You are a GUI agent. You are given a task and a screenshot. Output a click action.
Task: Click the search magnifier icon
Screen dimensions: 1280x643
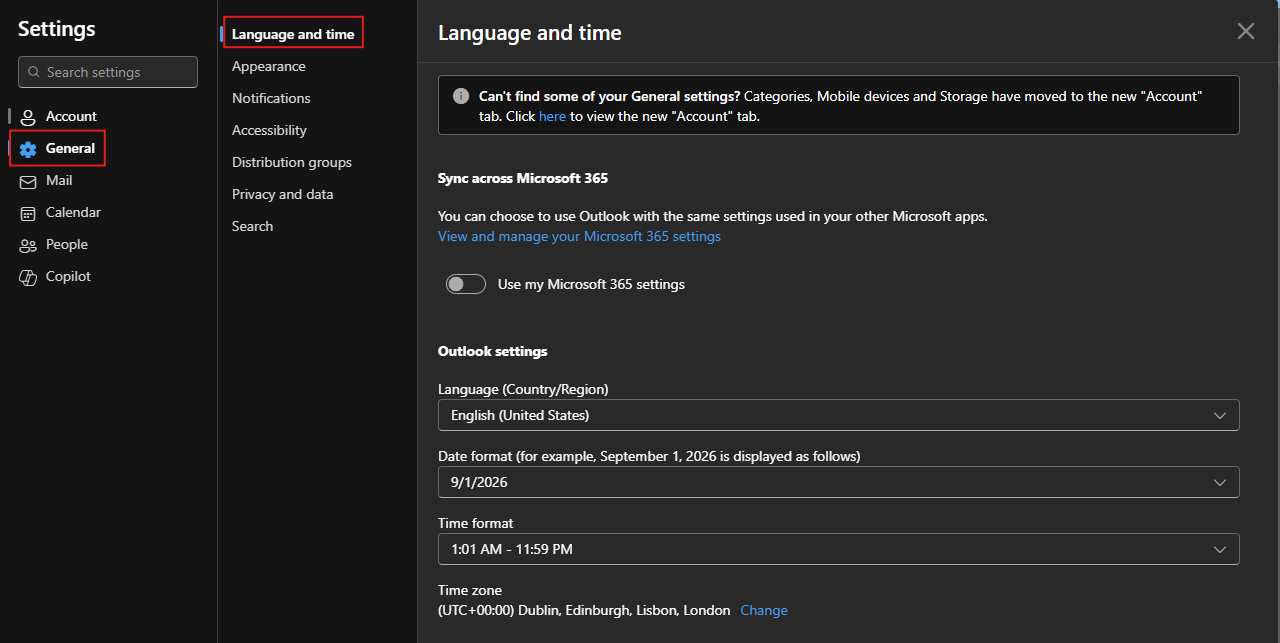(x=33, y=72)
